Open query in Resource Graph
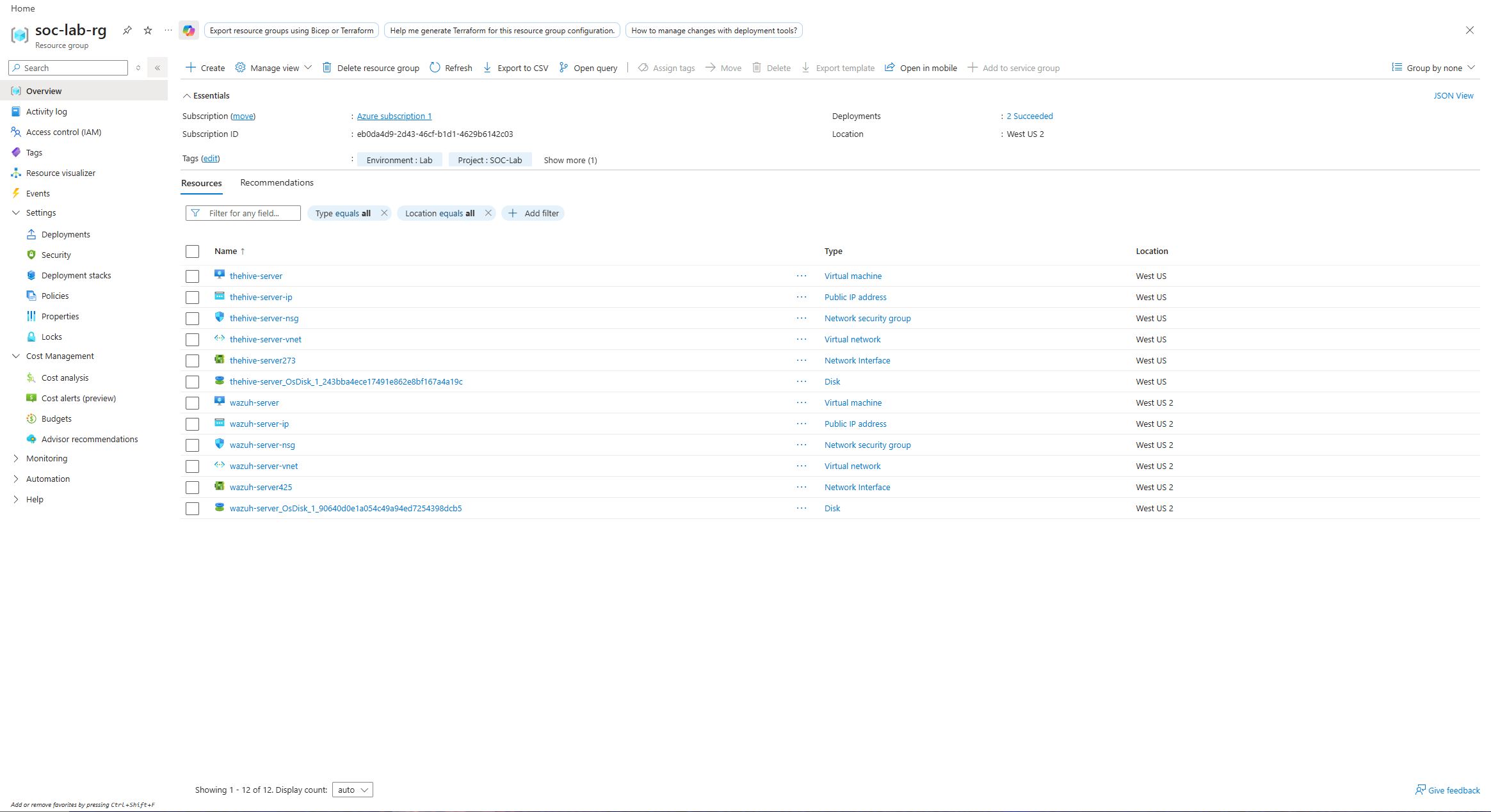The width and height of the screenshot is (1491, 812). click(588, 68)
